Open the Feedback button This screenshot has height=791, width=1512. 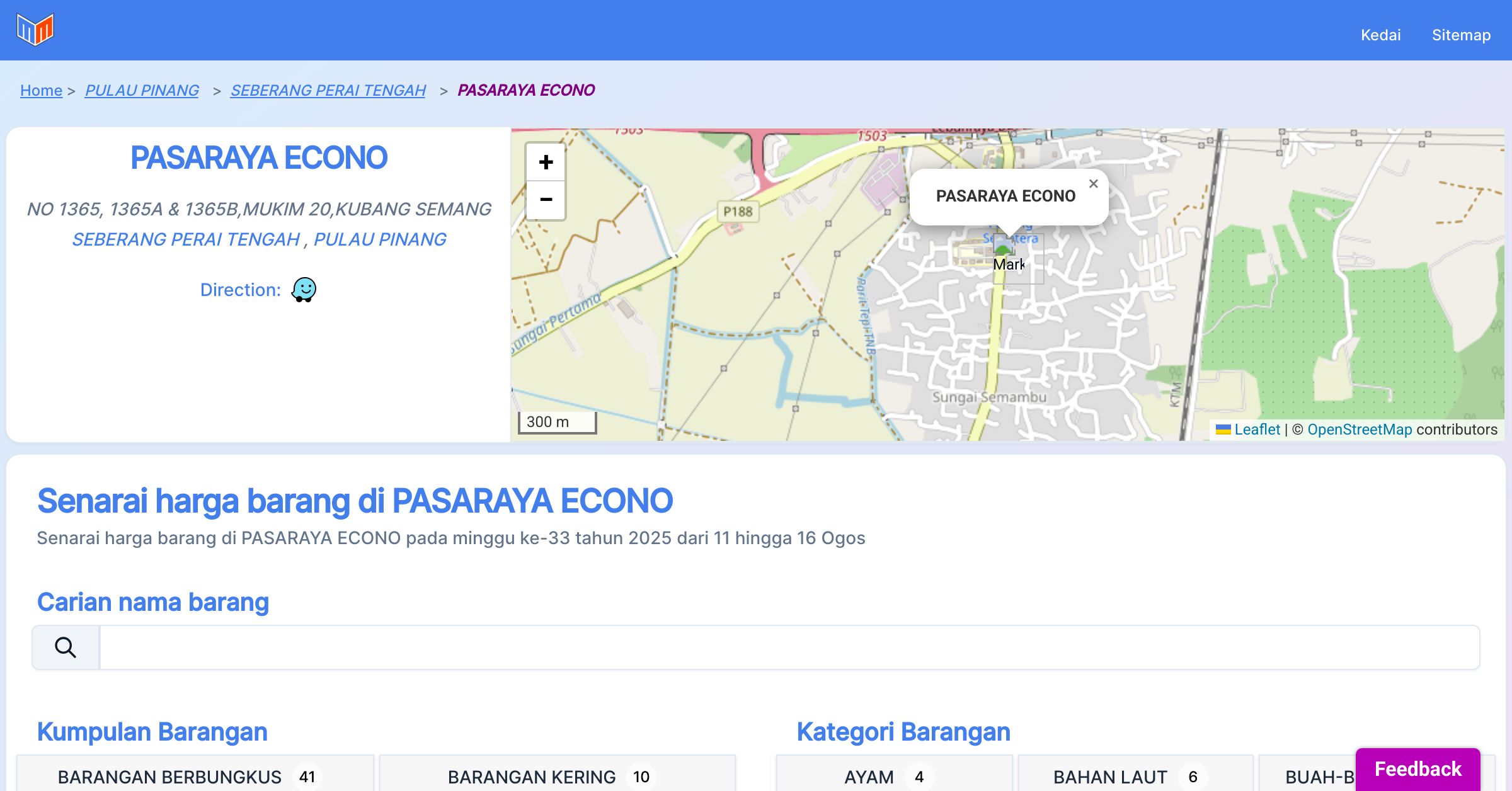1417,769
